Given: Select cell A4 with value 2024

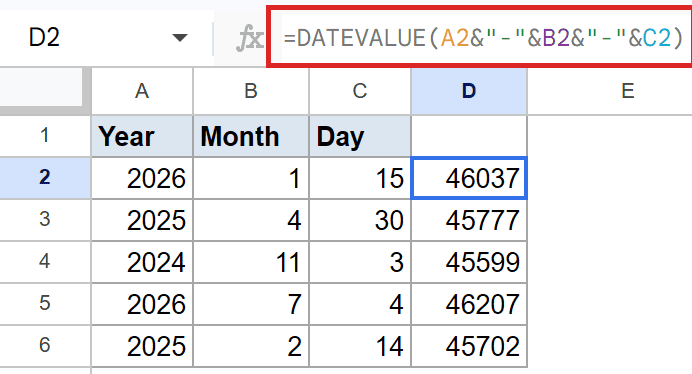Looking at the screenshot, I should [x=142, y=262].
